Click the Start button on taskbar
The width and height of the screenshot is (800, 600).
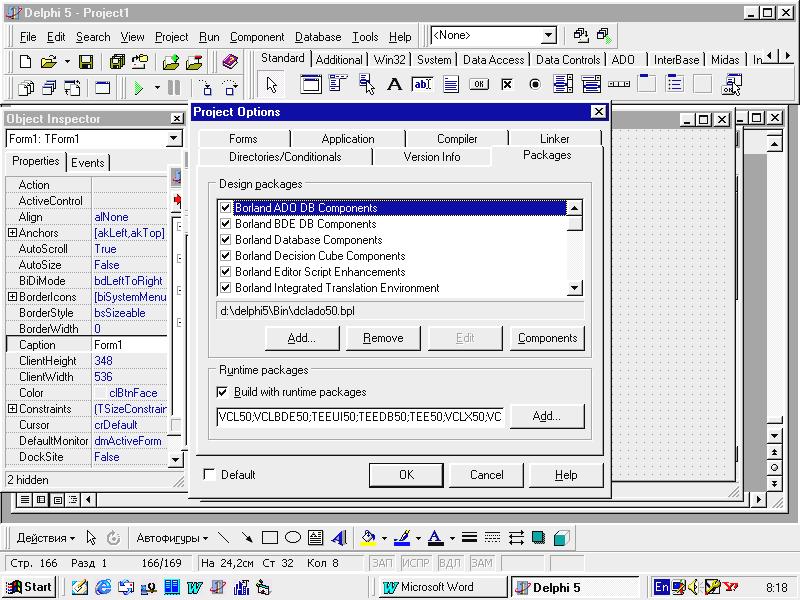coord(29,587)
